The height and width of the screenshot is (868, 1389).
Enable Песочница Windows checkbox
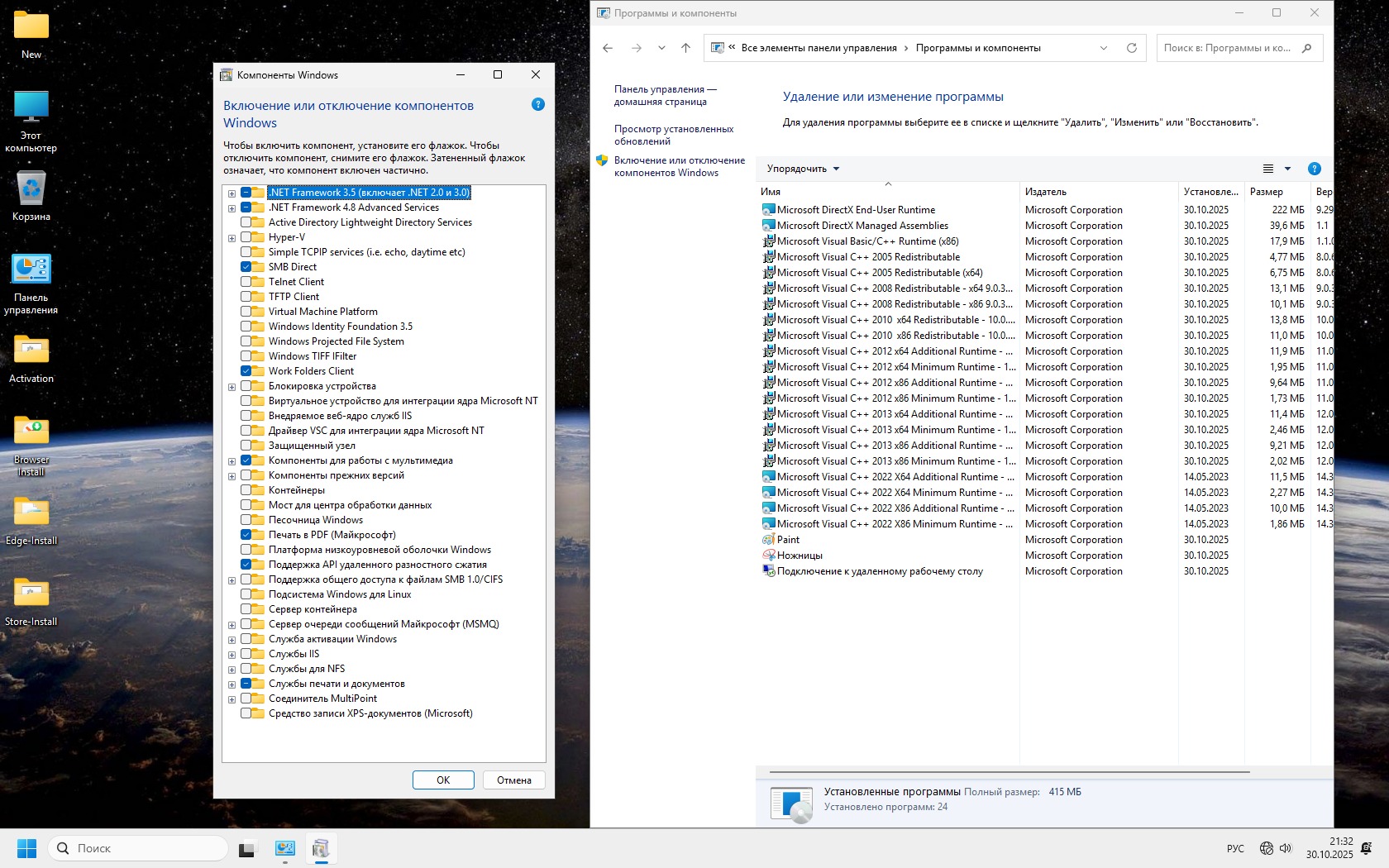click(x=246, y=520)
